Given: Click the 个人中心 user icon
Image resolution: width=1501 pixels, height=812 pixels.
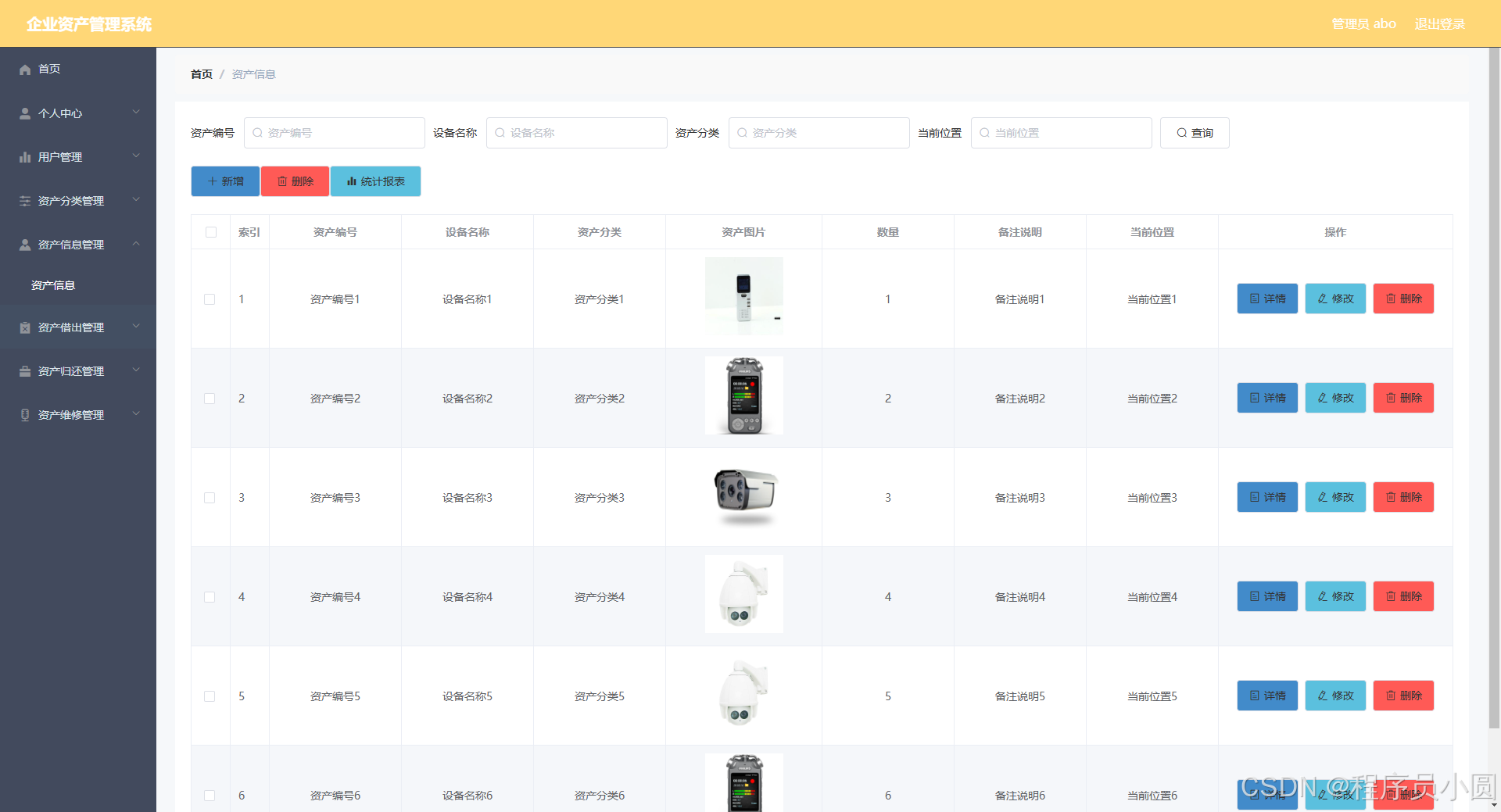Looking at the screenshot, I should coord(26,113).
